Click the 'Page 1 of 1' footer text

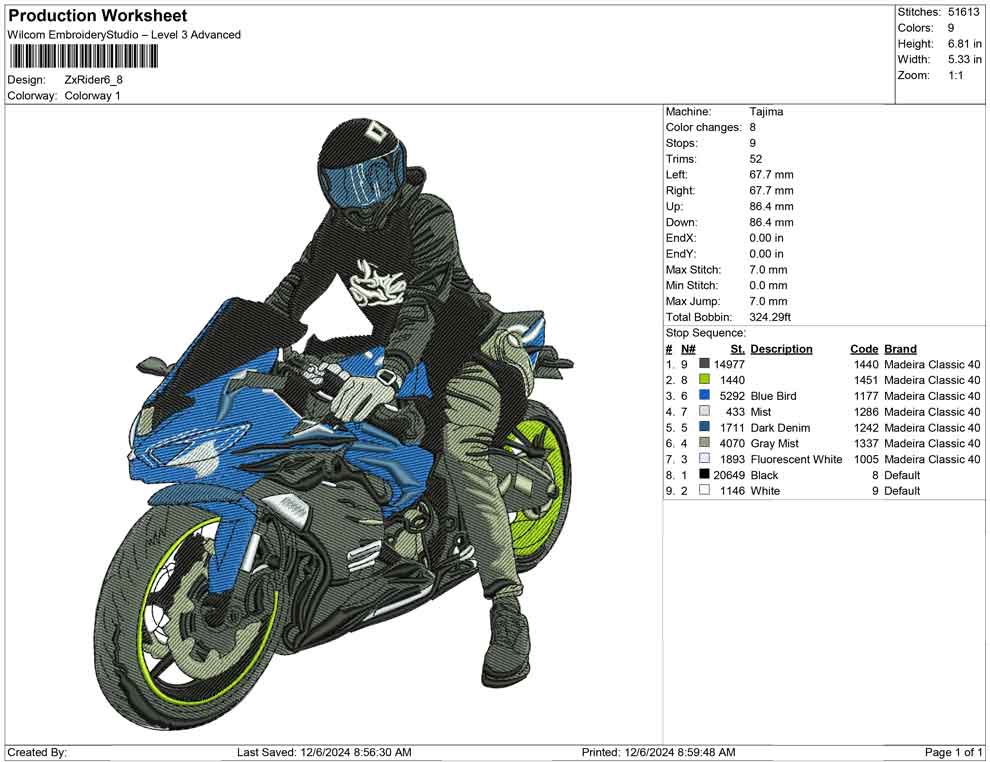[x=953, y=752]
